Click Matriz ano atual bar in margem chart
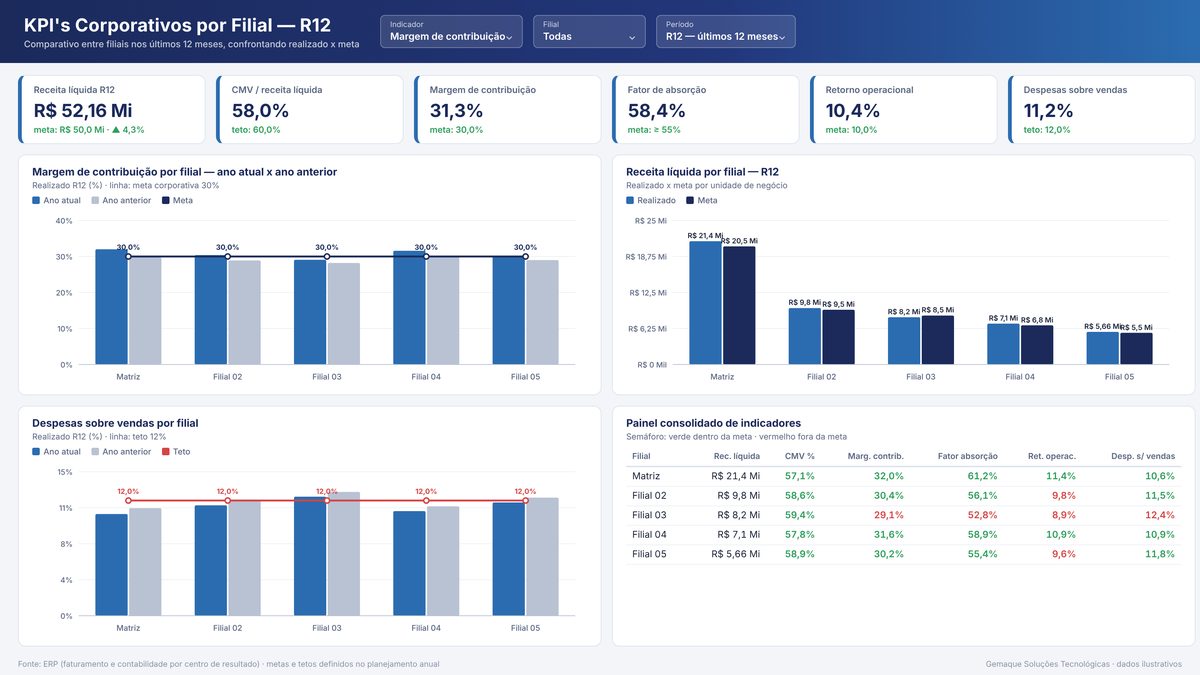1200x675 pixels. (111, 307)
